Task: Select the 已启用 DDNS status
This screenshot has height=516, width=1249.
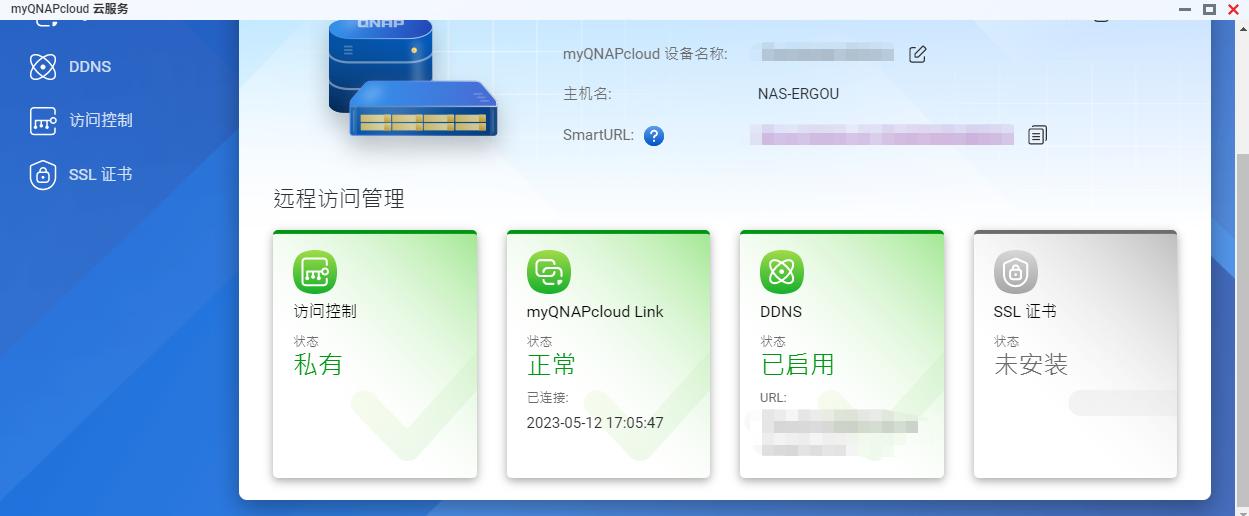Action: point(797,364)
